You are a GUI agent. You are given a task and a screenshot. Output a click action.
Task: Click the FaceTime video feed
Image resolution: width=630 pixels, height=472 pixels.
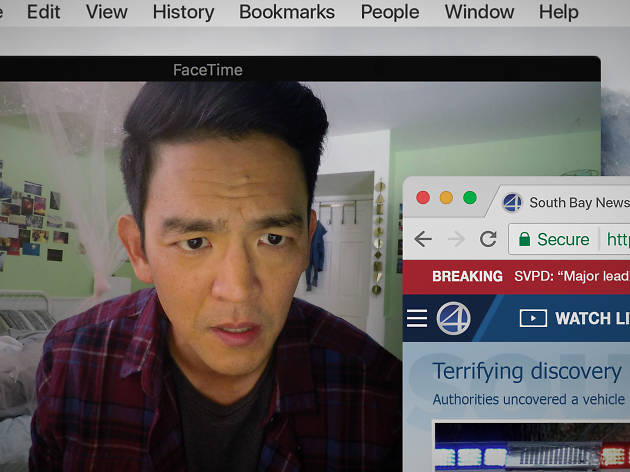click(201, 277)
